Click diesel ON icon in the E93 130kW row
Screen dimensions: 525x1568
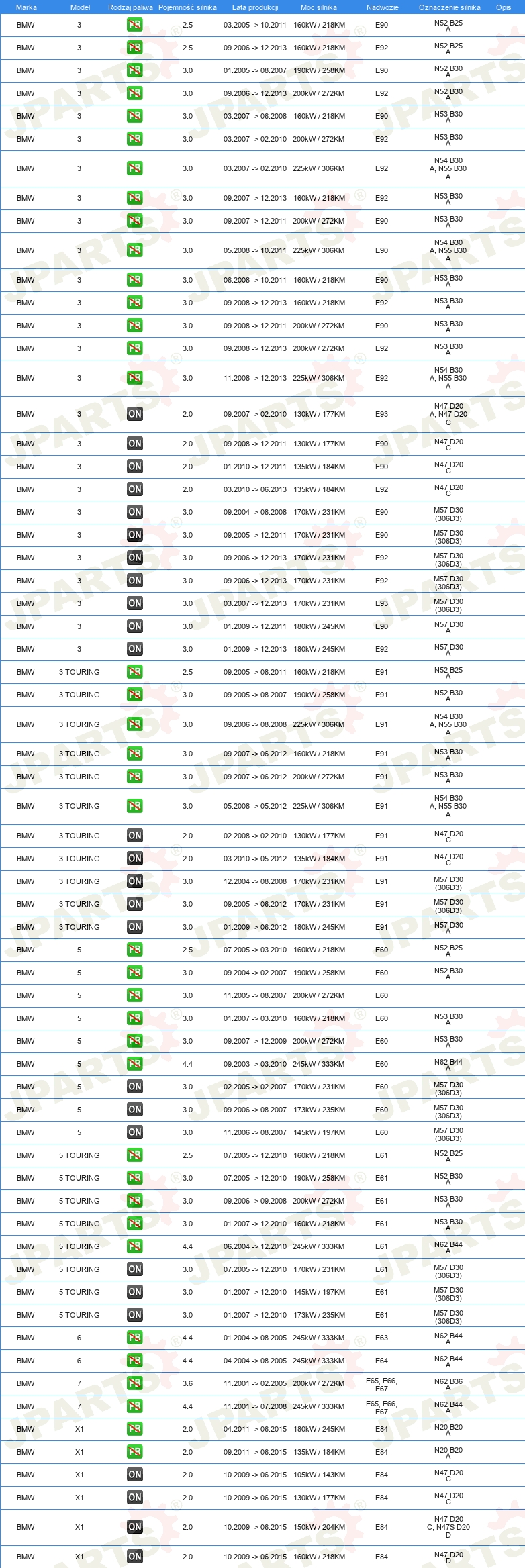[134, 414]
